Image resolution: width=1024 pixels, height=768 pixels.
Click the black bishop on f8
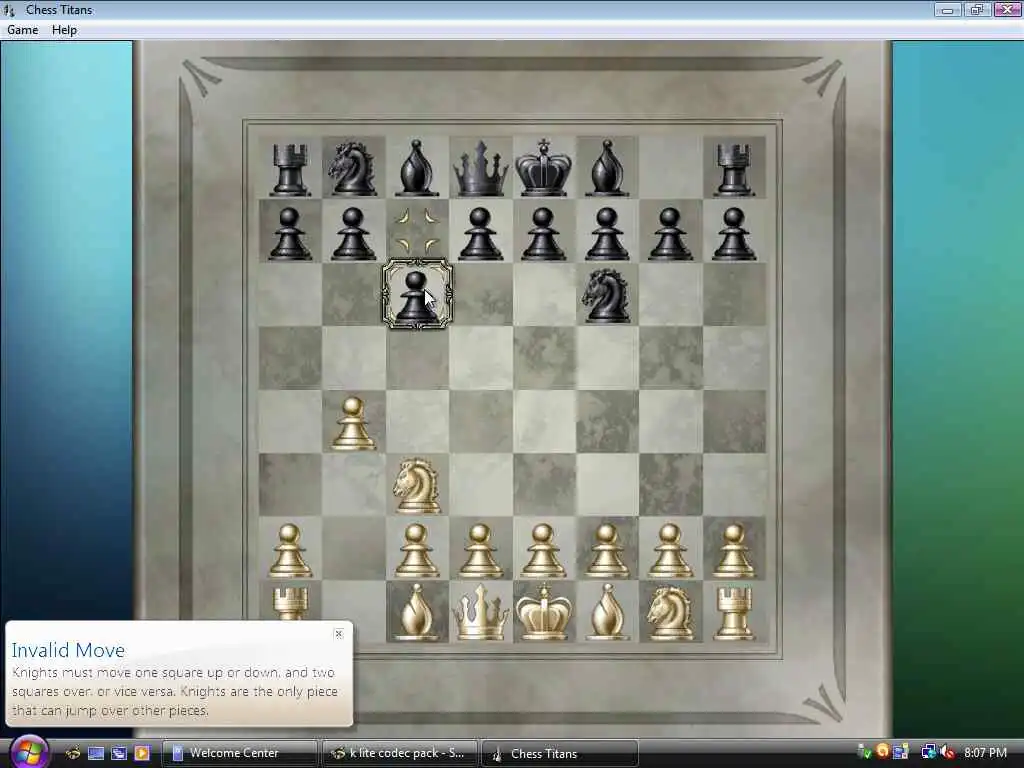(607, 168)
